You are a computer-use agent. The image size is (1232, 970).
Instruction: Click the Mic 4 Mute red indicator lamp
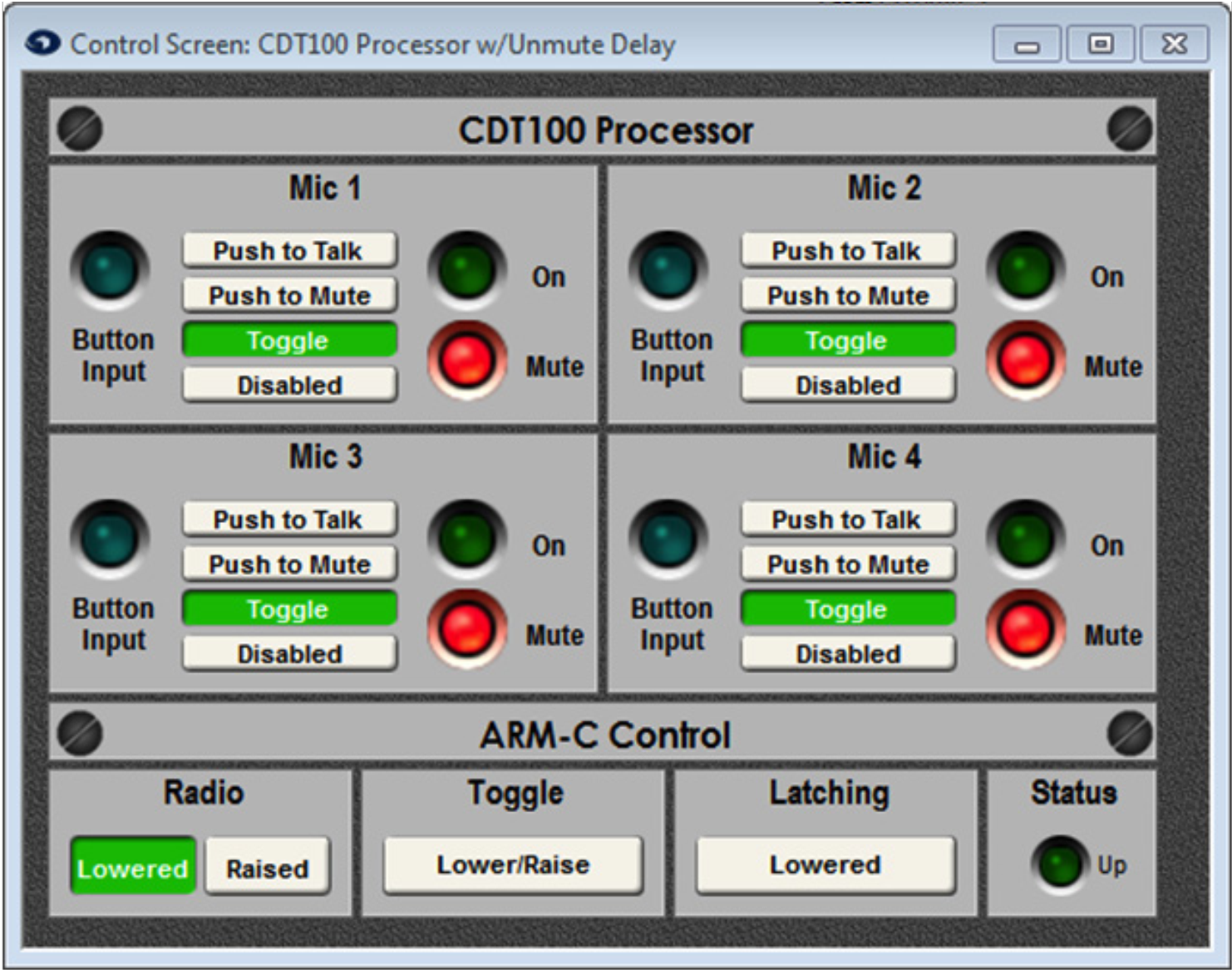[x=1027, y=626]
